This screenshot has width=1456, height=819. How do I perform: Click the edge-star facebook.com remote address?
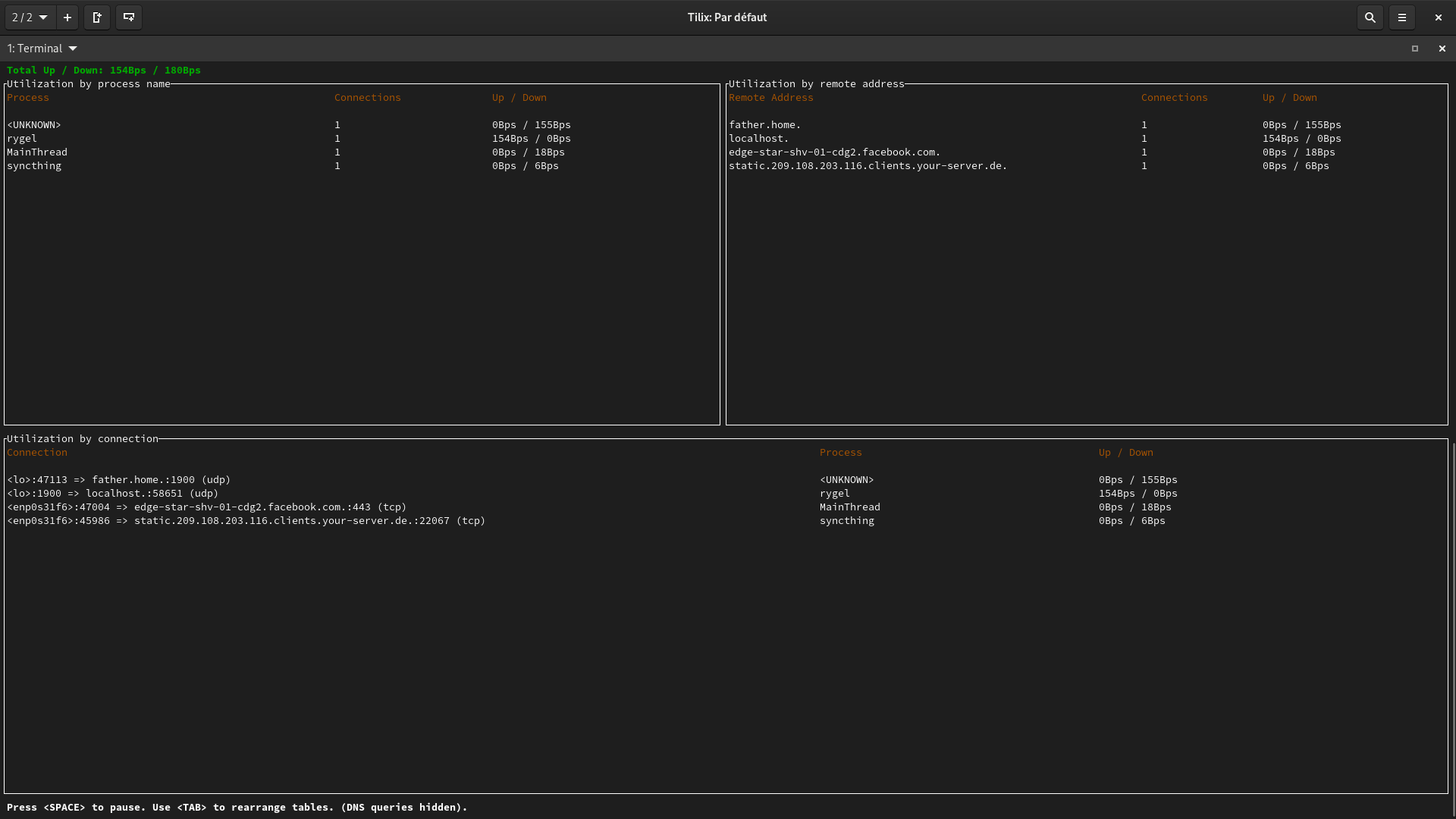tap(834, 152)
